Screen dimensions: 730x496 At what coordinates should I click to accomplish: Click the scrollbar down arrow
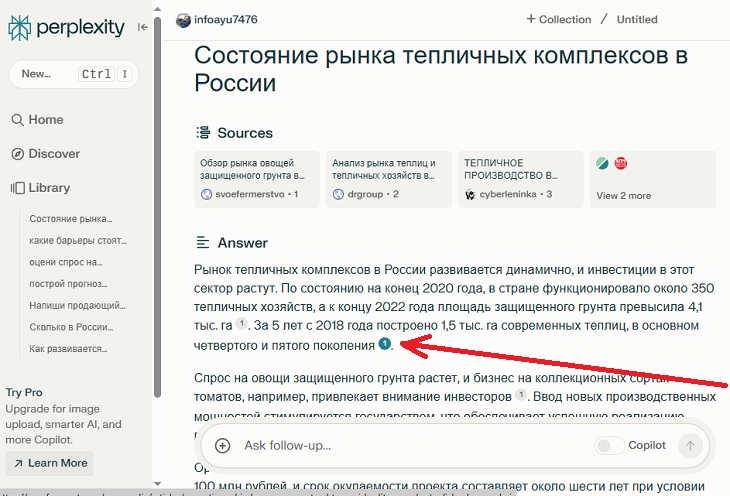[x=157, y=484]
